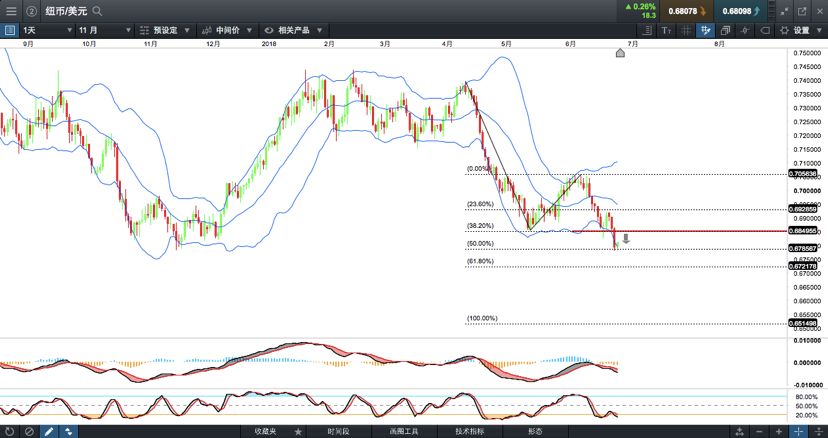828x438 pixels.
Task: Click the 0.68078 sell price button
Action: click(687, 11)
